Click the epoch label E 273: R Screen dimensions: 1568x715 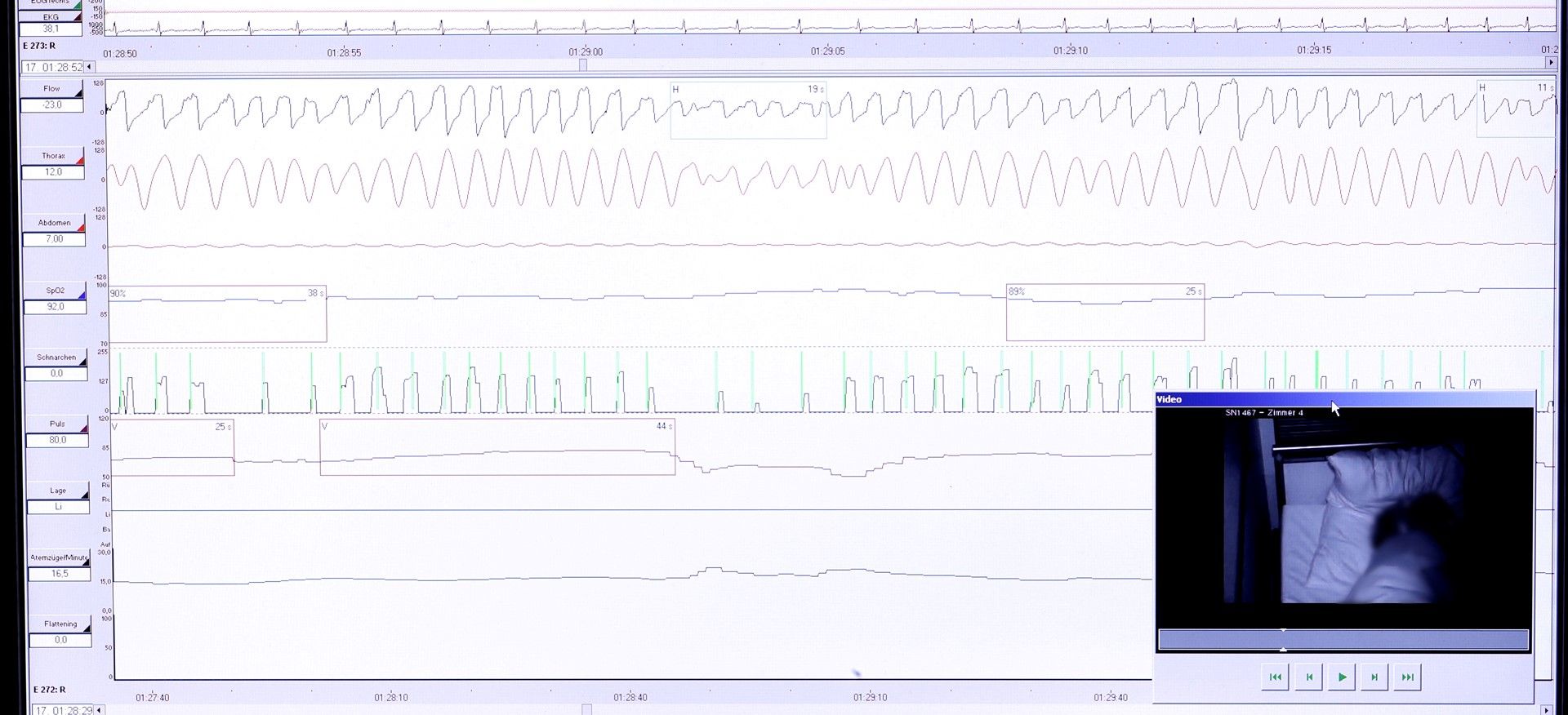tap(39, 46)
